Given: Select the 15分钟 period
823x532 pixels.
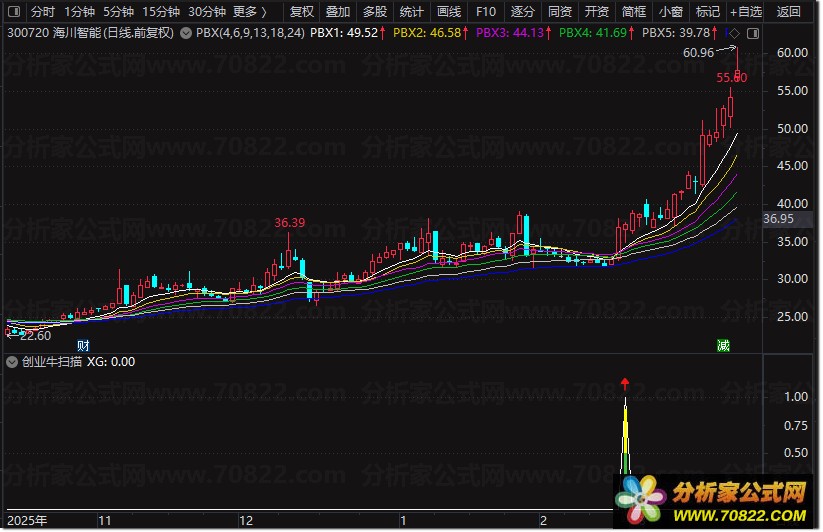Looking at the screenshot, I should (161, 11).
